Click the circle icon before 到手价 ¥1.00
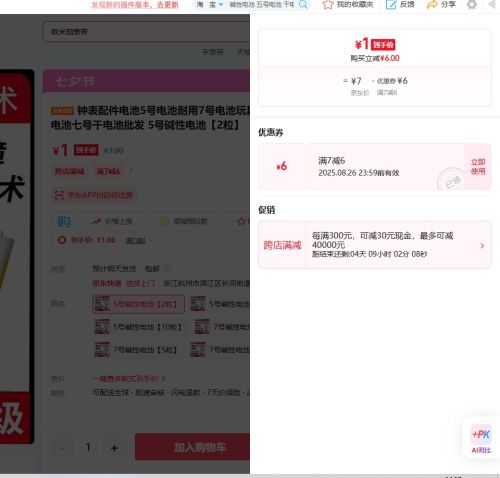This screenshot has width=500, height=478. point(62,240)
